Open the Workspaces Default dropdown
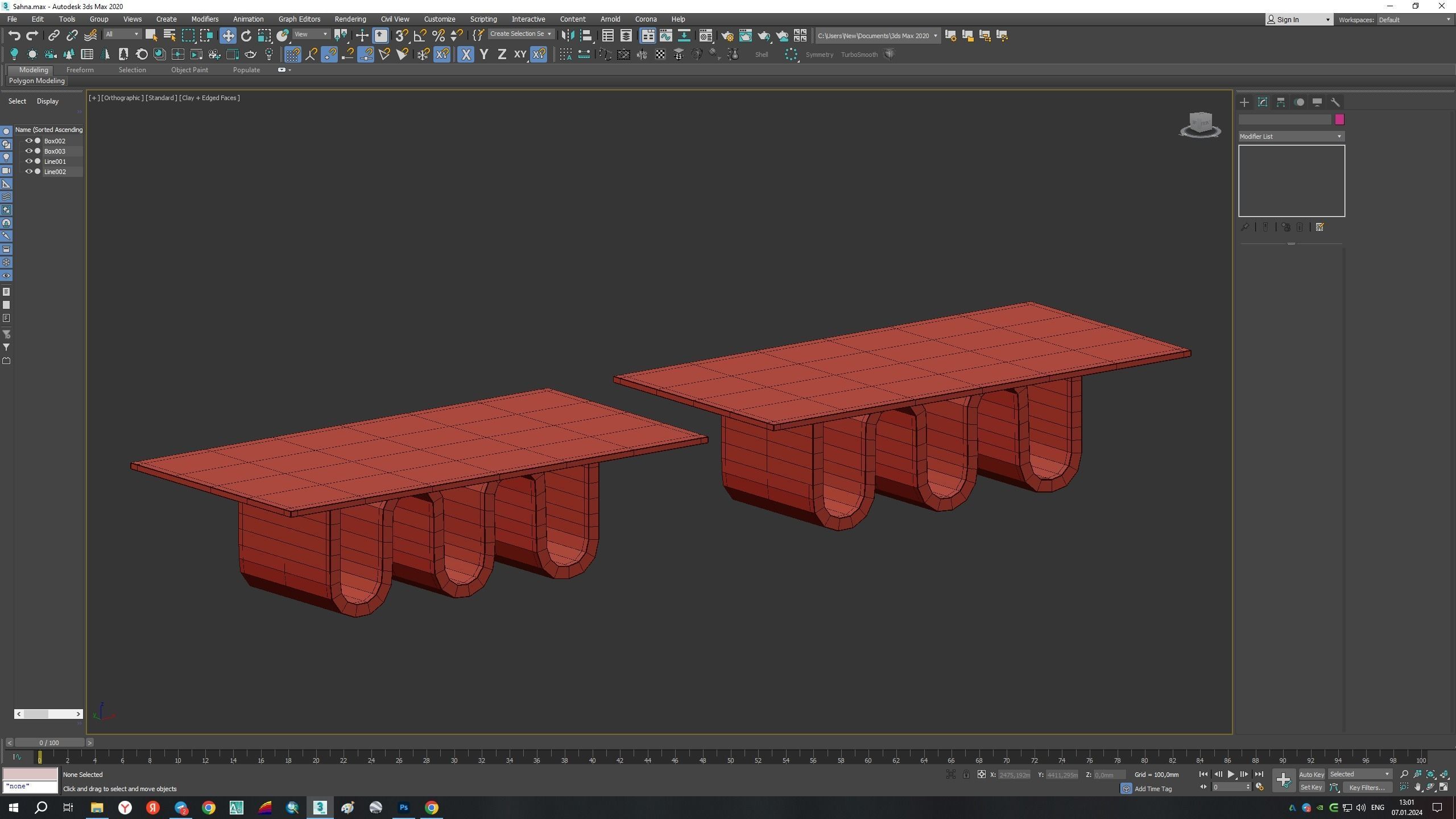 click(x=1414, y=20)
